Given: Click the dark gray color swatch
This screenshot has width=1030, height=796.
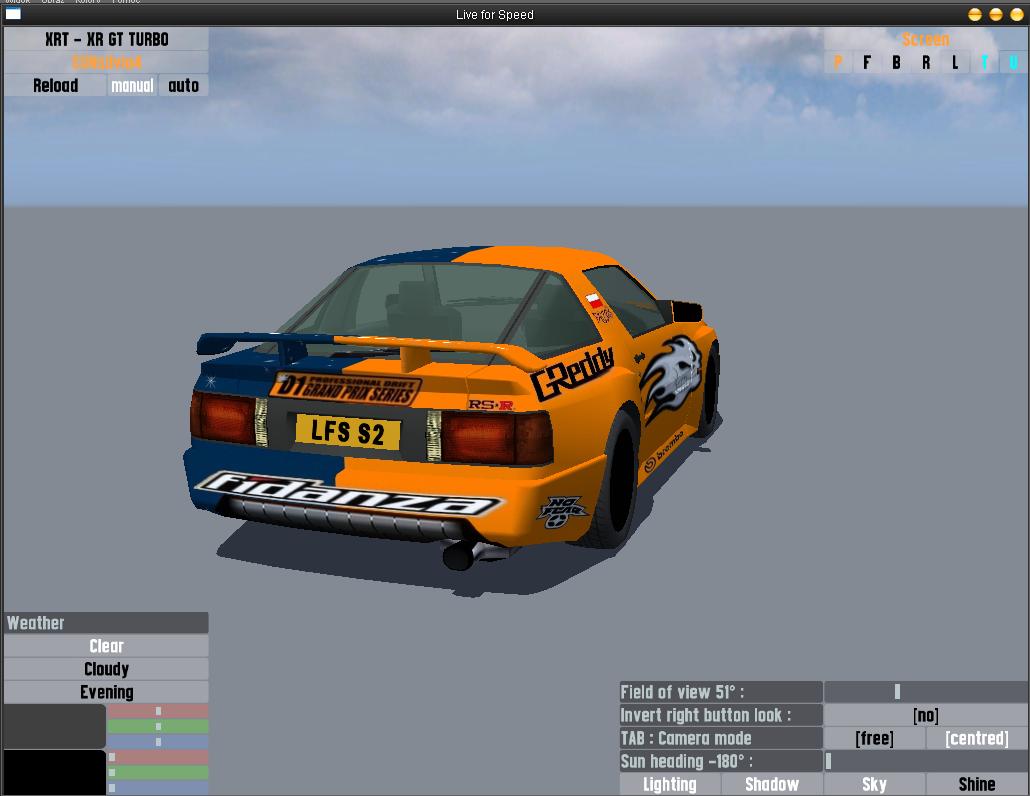Looking at the screenshot, I should [x=55, y=726].
